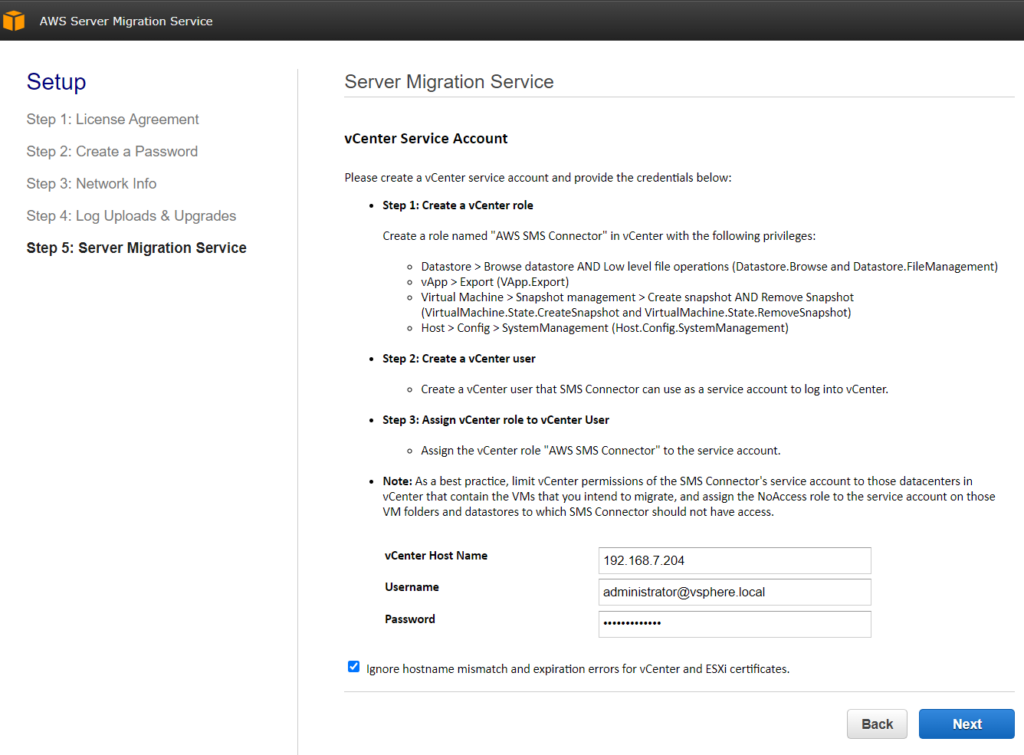Open Step 2: Create a Password

[112, 152]
